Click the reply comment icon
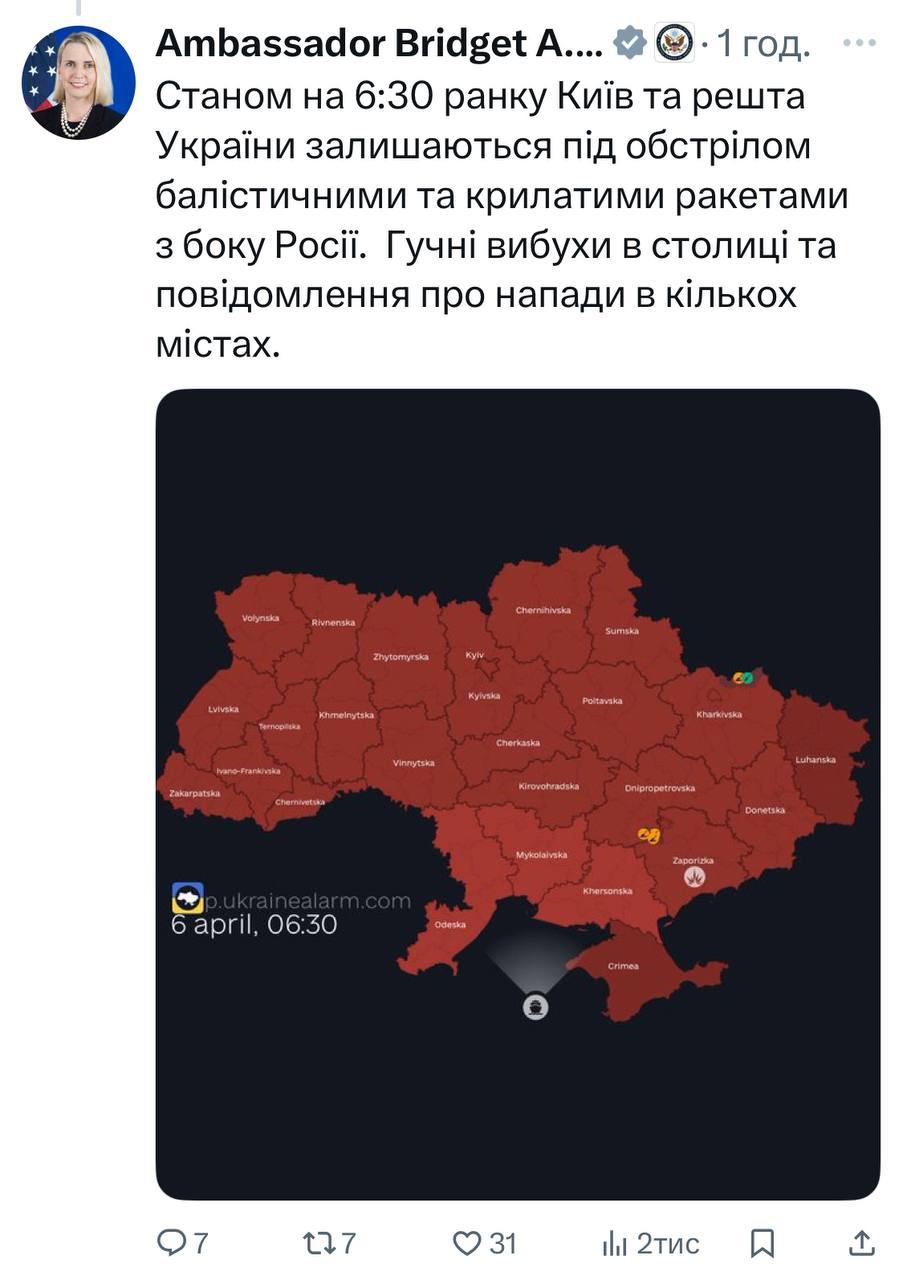The height and width of the screenshot is (1280, 903). coord(172,1243)
